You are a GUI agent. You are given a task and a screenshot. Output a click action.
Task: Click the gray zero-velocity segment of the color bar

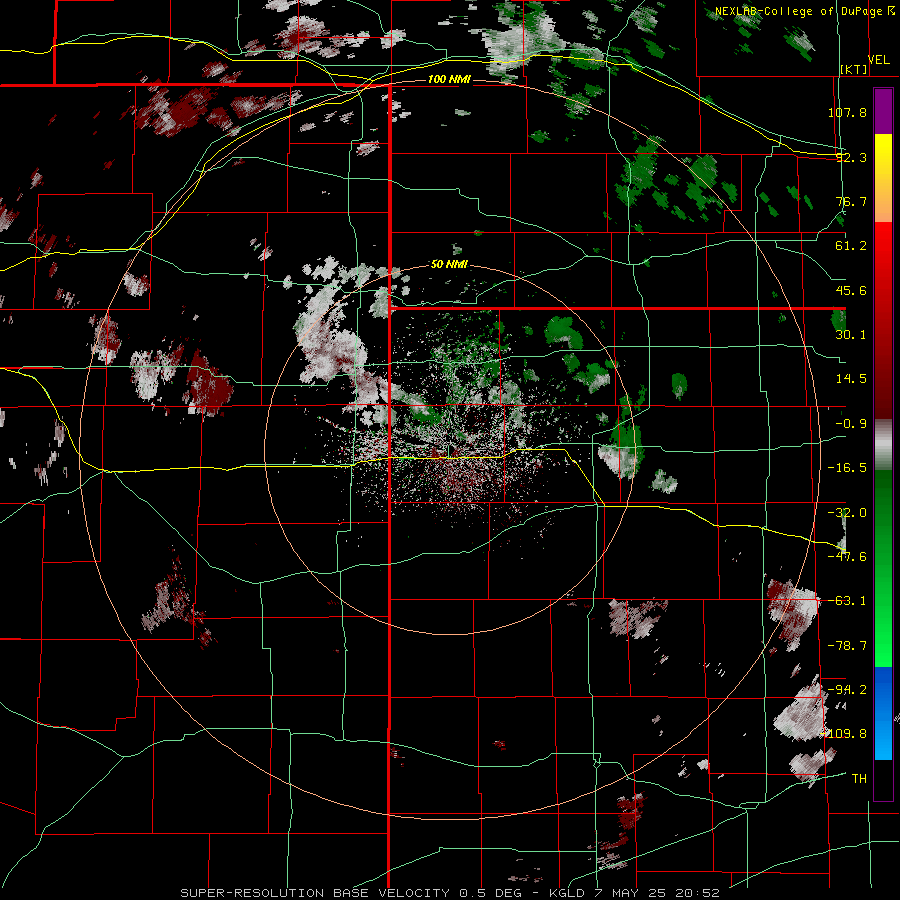point(883,444)
